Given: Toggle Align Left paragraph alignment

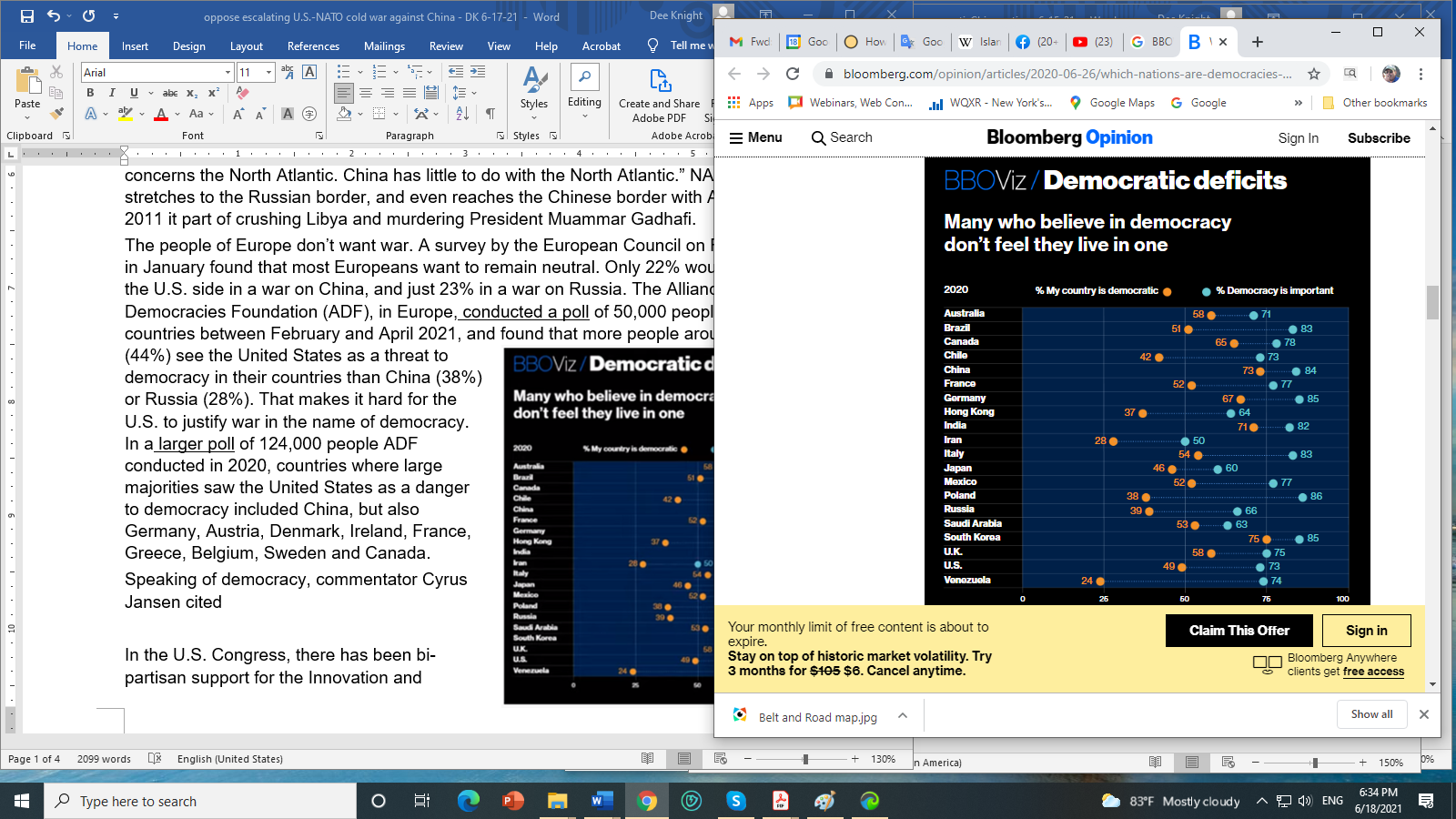Looking at the screenshot, I should click(344, 93).
